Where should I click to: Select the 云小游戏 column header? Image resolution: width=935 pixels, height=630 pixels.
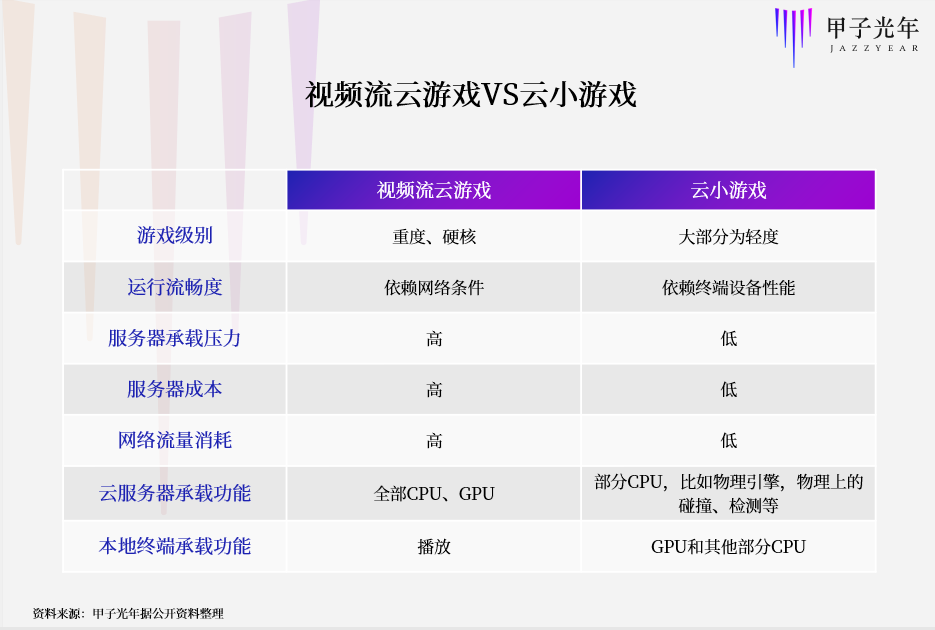(x=728, y=189)
